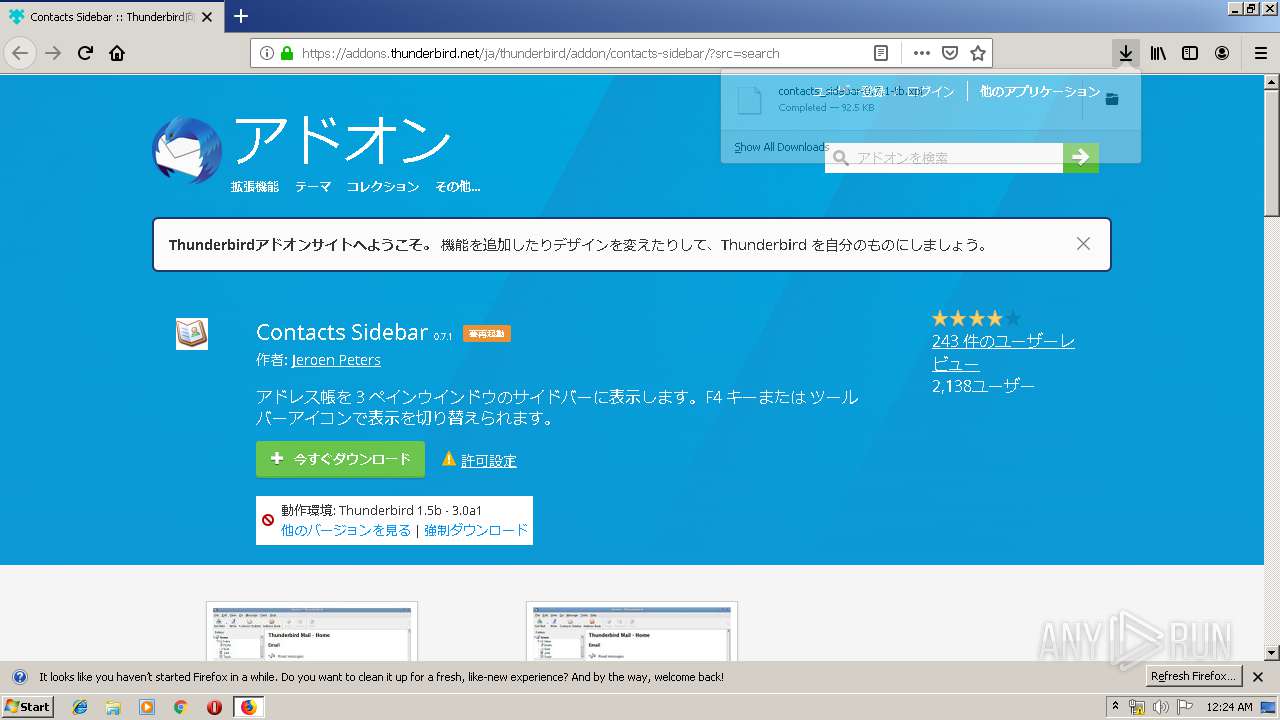Click the page vertical scrollbar
The width and height of the screenshot is (1280, 720).
click(x=1271, y=365)
